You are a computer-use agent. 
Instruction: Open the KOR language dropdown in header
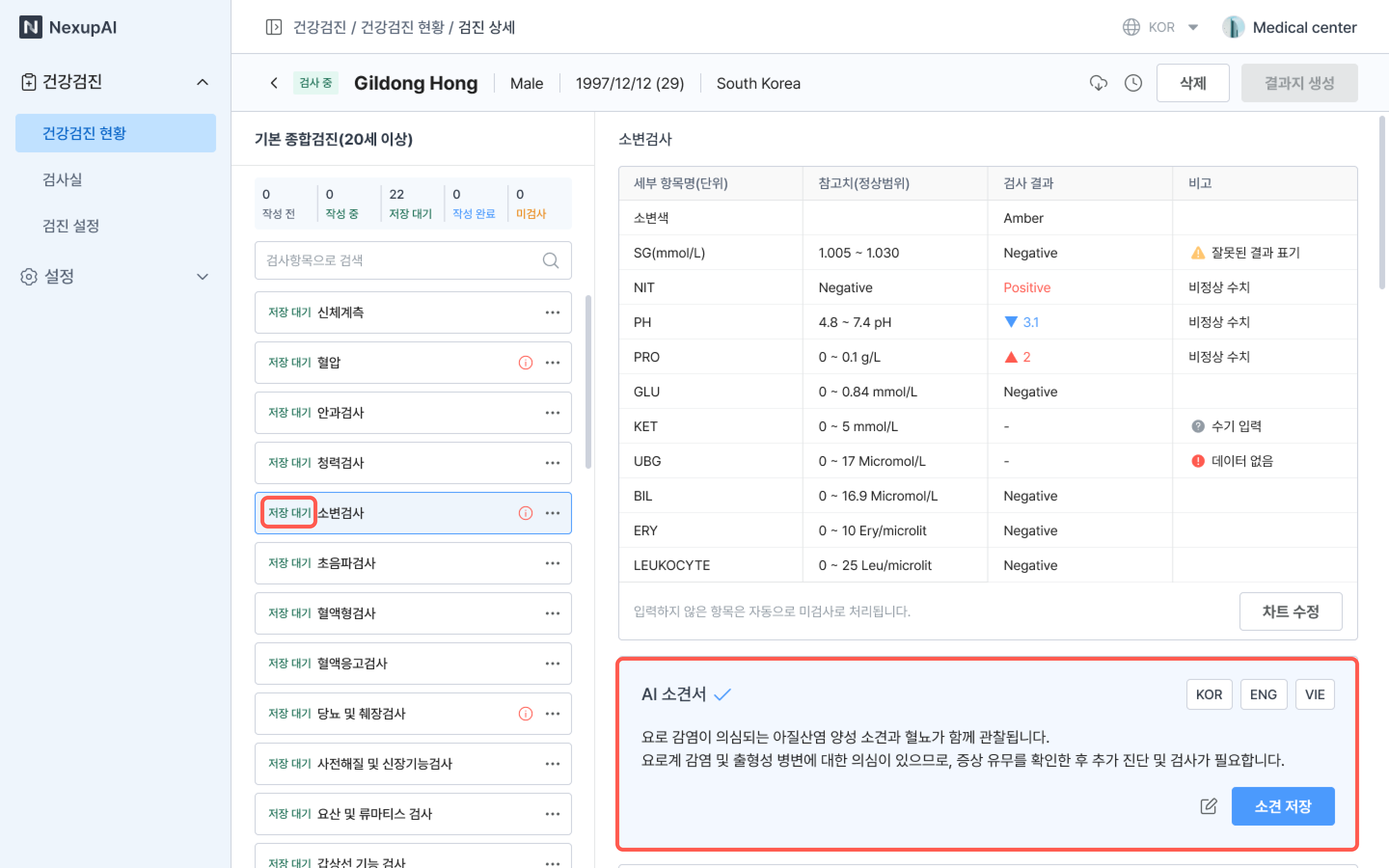click(1161, 27)
